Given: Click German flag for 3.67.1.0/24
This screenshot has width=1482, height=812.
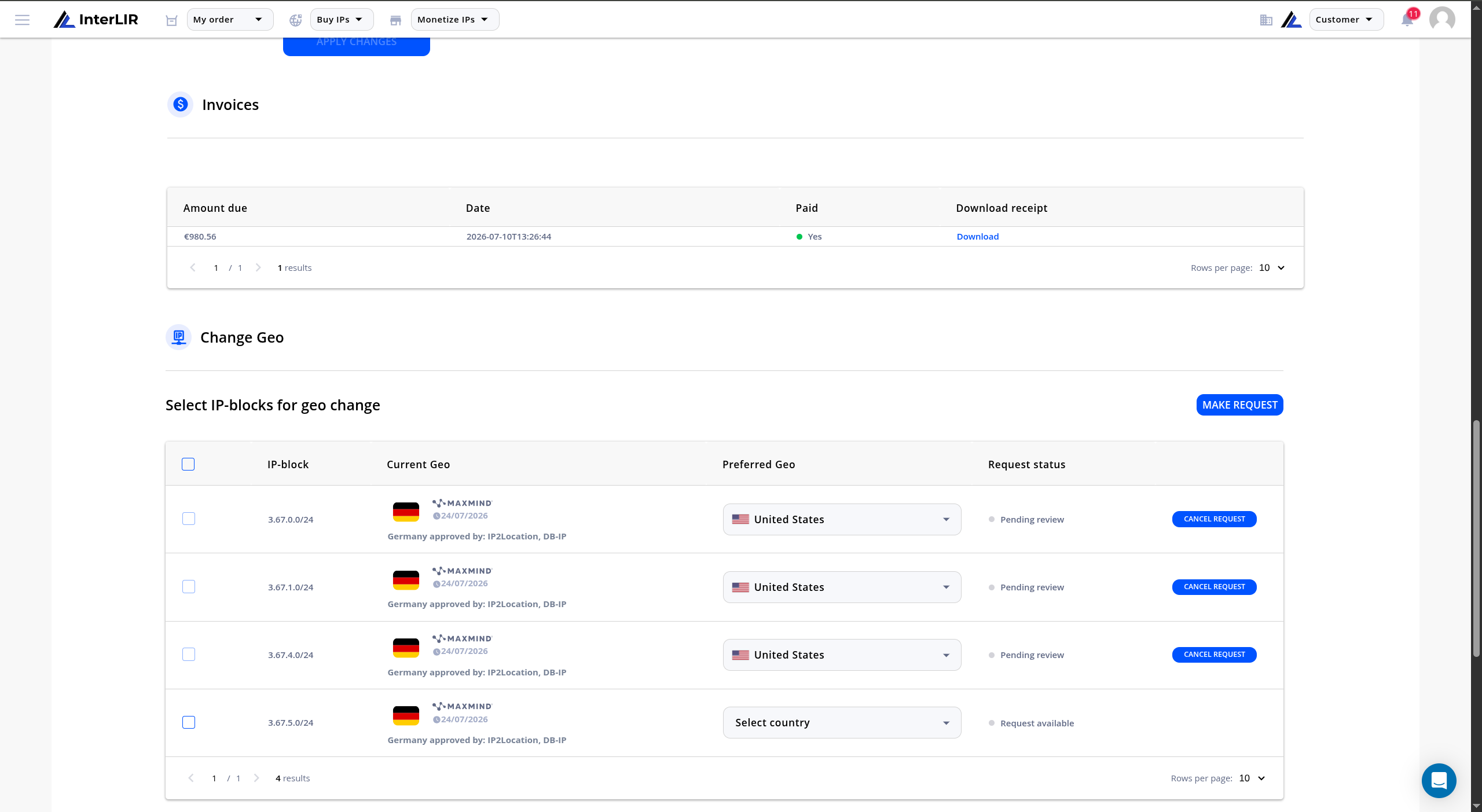Looking at the screenshot, I should point(406,579).
